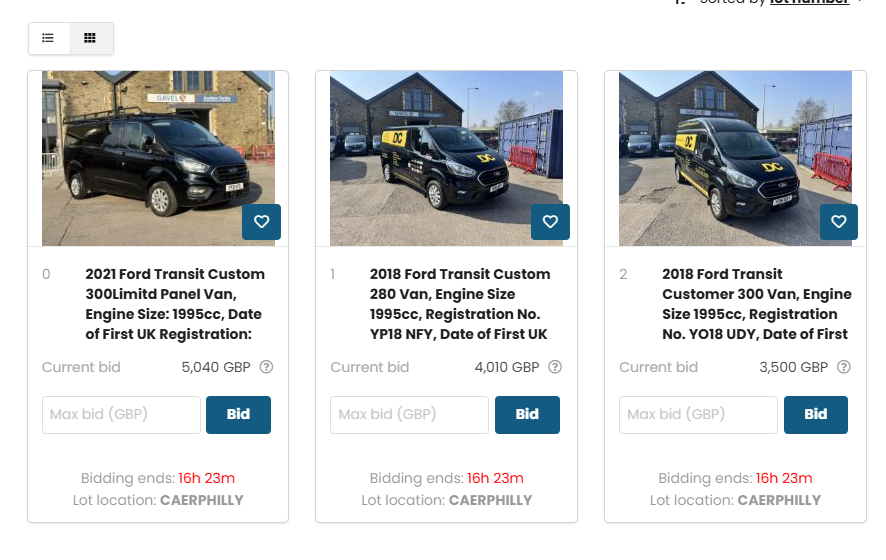The height and width of the screenshot is (560, 886).
Task: Click heart icon on lot 2 van
Action: coord(839,222)
